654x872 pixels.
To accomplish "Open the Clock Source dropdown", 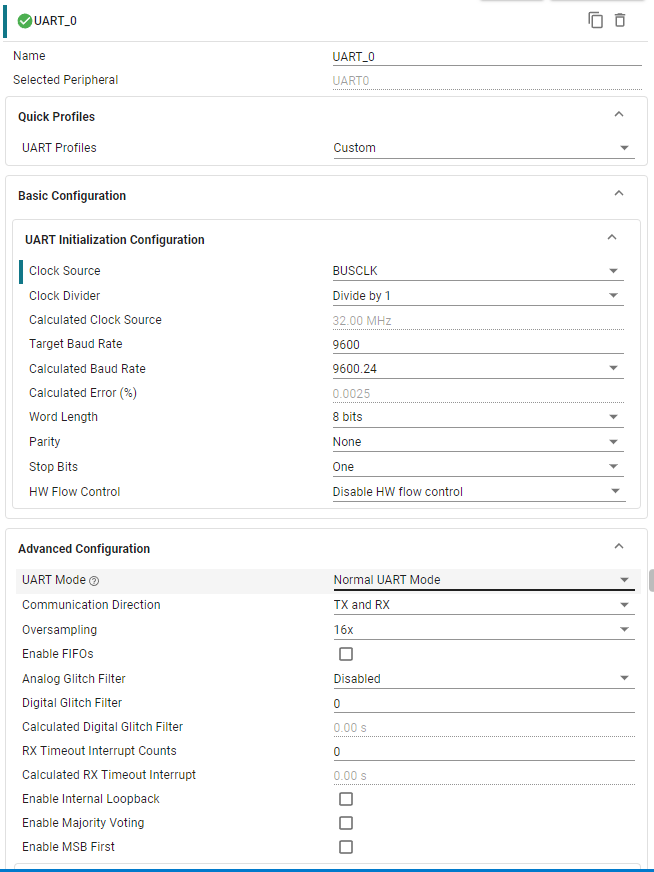I will coord(477,271).
